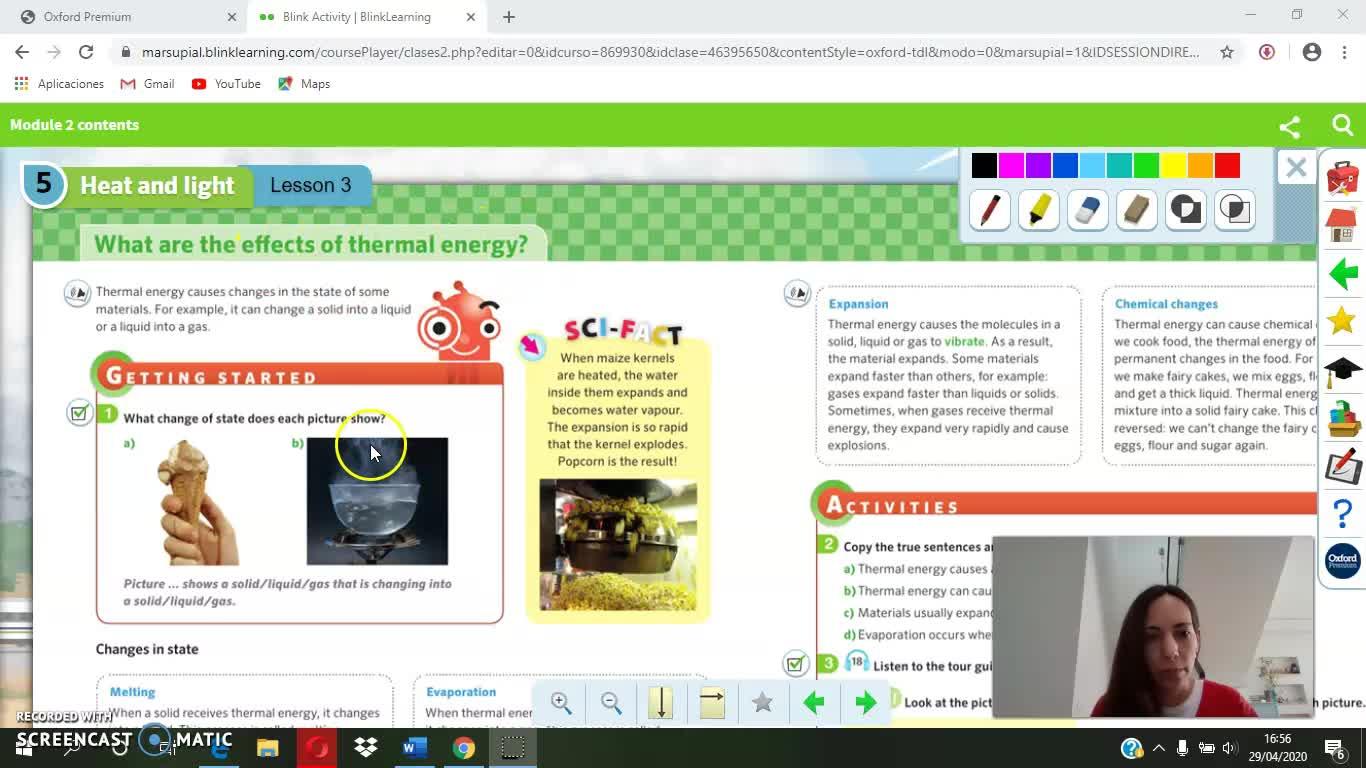Pick the magenta color swatch
The height and width of the screenshot is (768, 1366).
tap(1011, 165)
